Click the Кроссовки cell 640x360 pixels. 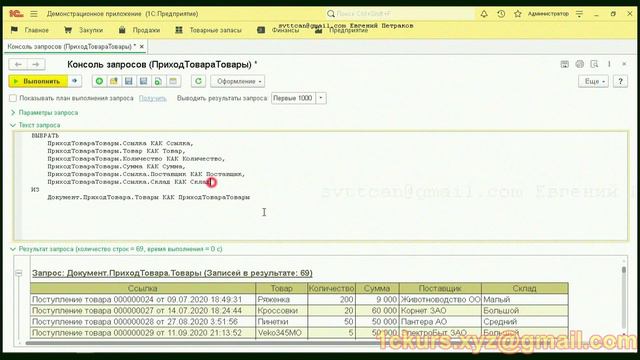tap(282, 311)
